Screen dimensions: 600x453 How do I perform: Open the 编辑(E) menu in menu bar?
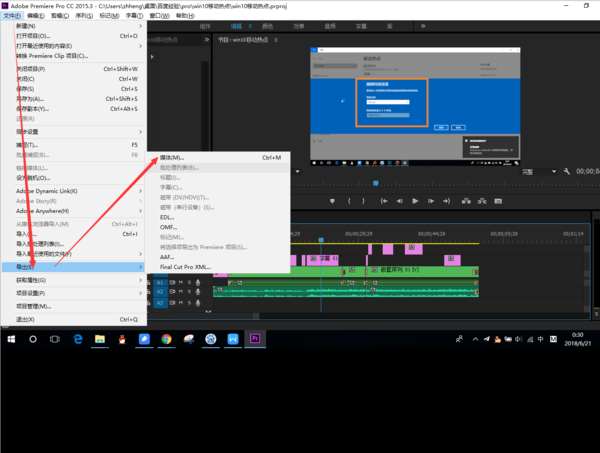coord(36,16)
